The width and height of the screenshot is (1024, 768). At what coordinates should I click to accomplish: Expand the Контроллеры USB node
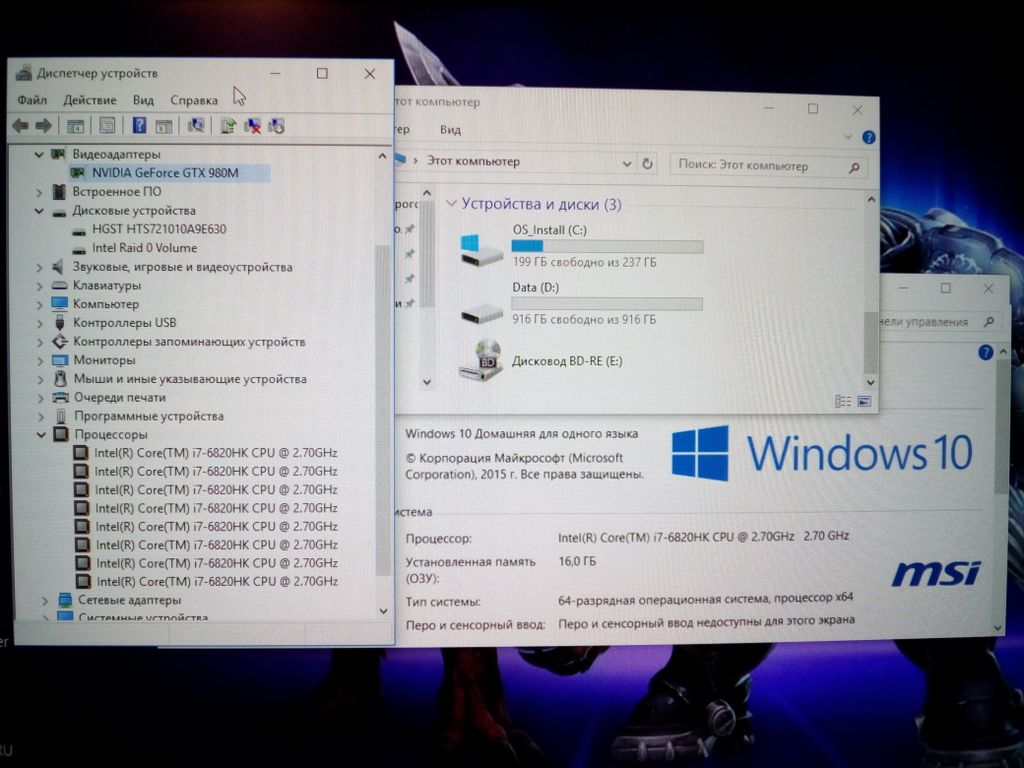pyautogui.click(x=40, y=323)
